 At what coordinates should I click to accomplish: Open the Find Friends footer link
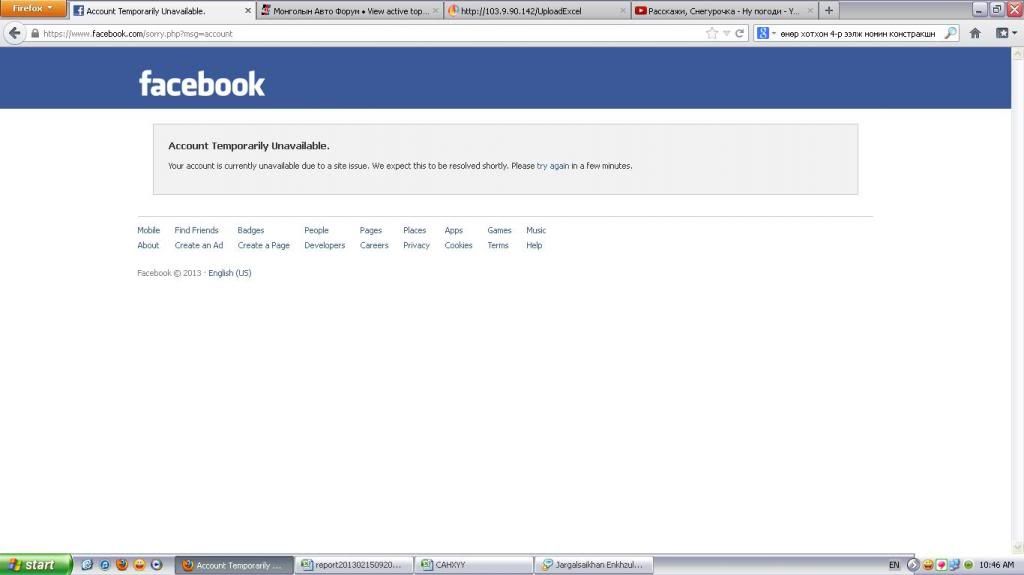click(196, 230)
